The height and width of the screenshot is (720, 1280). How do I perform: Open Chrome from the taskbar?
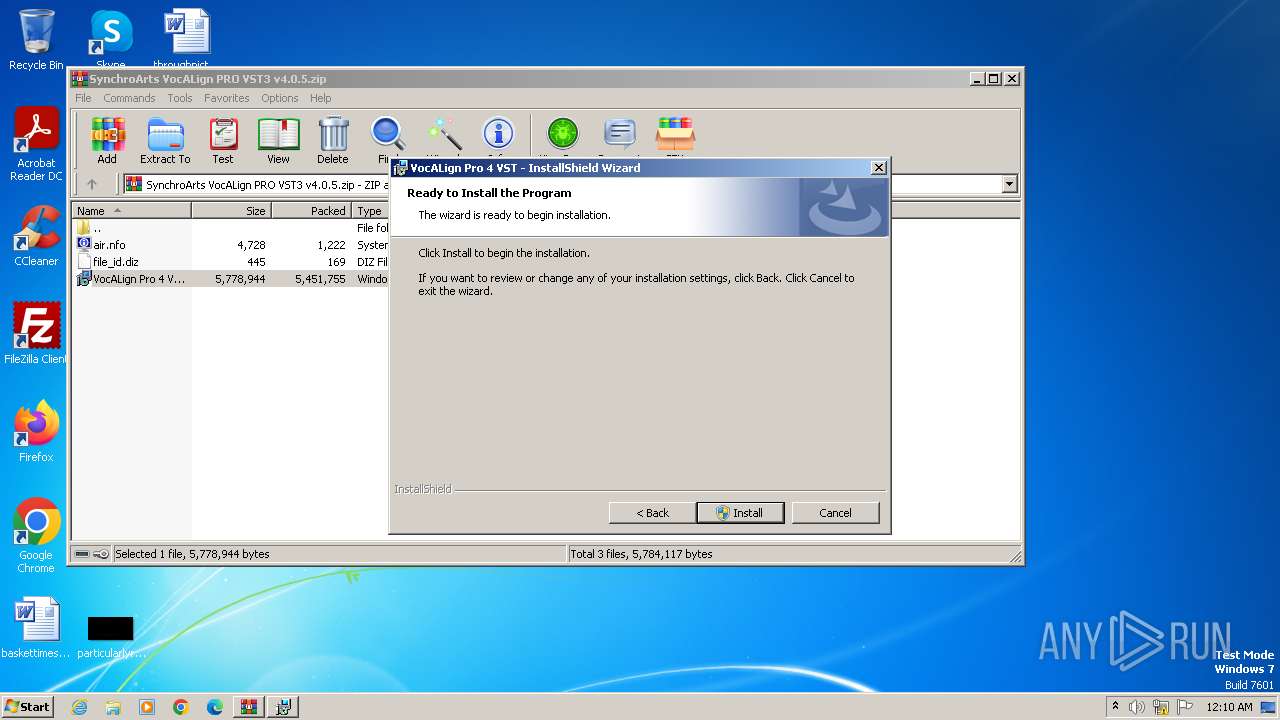[181, 706]
